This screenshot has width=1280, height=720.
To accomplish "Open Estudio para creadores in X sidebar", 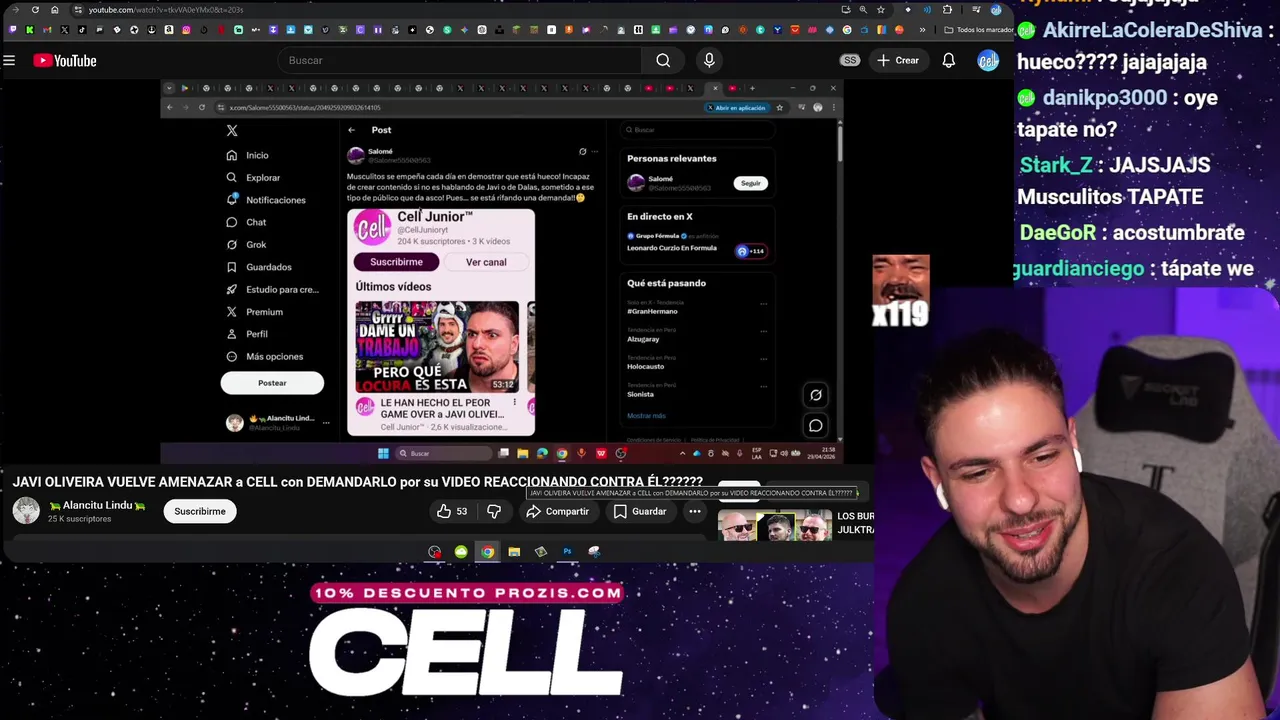I will [x=272, y=289].
